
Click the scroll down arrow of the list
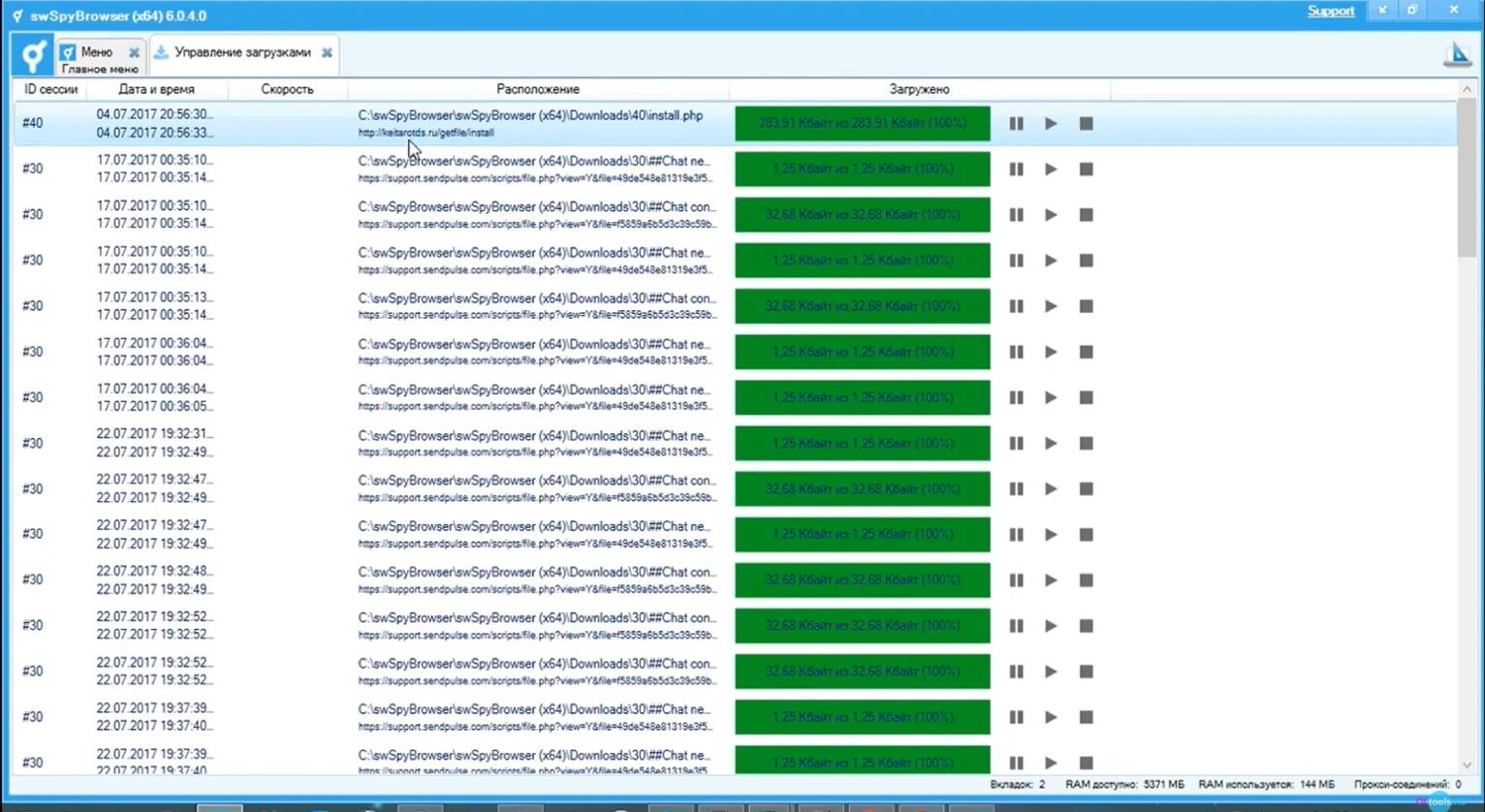pyautogui.click(x=1466, y=765)
